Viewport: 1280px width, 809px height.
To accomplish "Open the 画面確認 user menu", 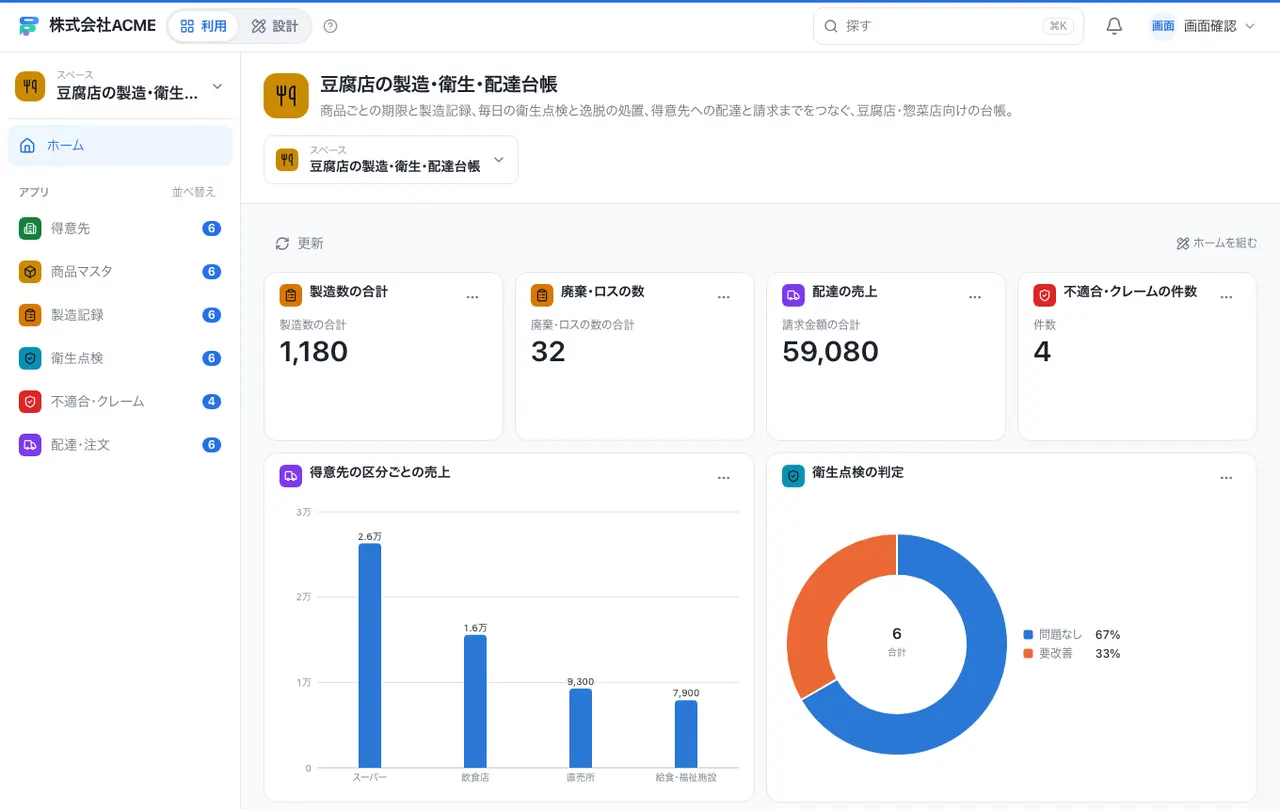I will [x=1203, y=26].
